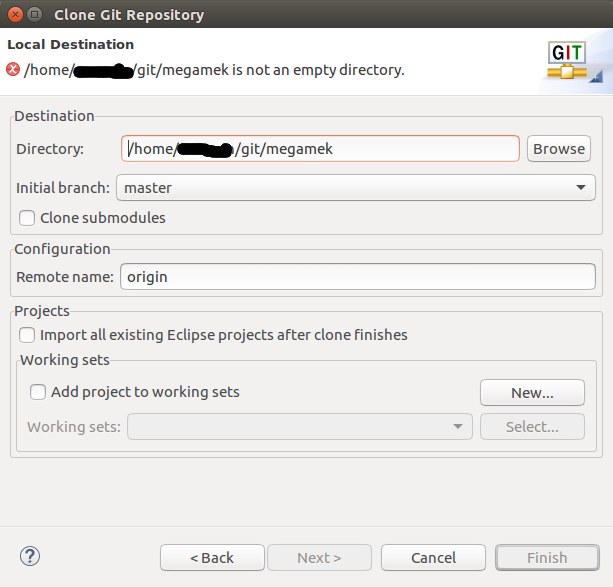
Task: Click the GIT wizard banner icon
Action: pyautogui.click(x=567, y=60)
